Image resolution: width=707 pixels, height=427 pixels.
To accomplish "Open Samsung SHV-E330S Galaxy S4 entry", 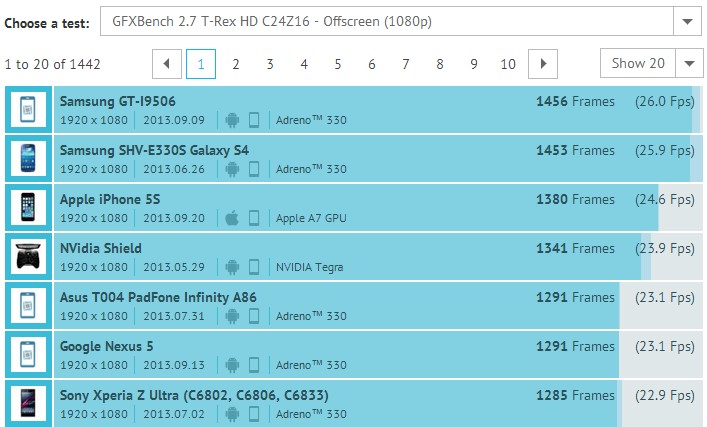I will tap(154, 150).
